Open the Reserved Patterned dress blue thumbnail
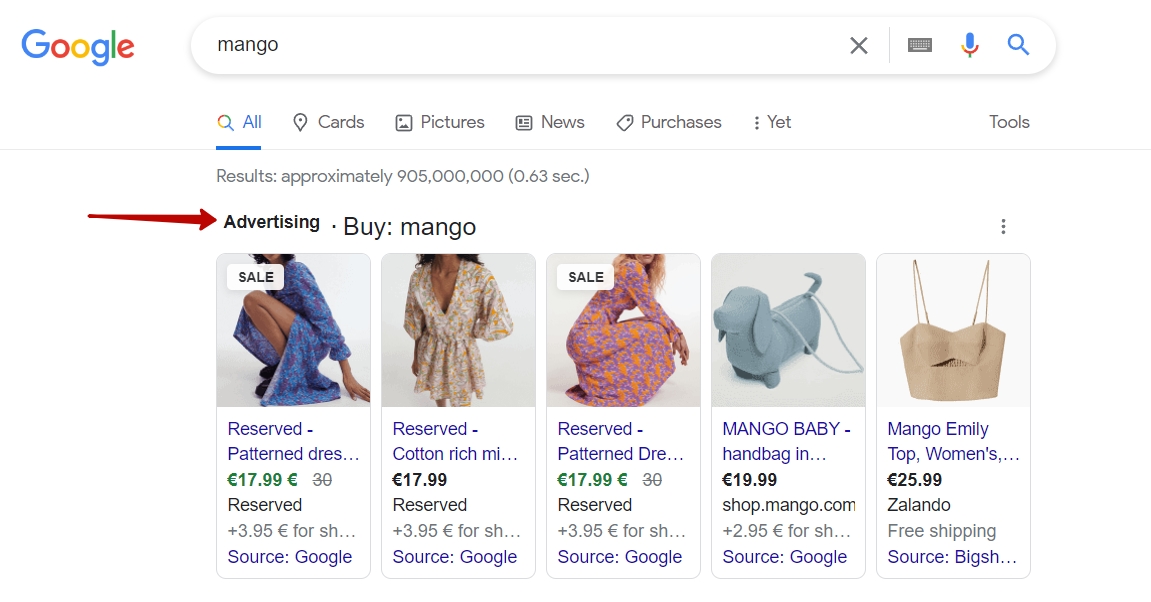The height and width of the screenshot is (602, 1151). pyautogui.click(x=293, y=330)
